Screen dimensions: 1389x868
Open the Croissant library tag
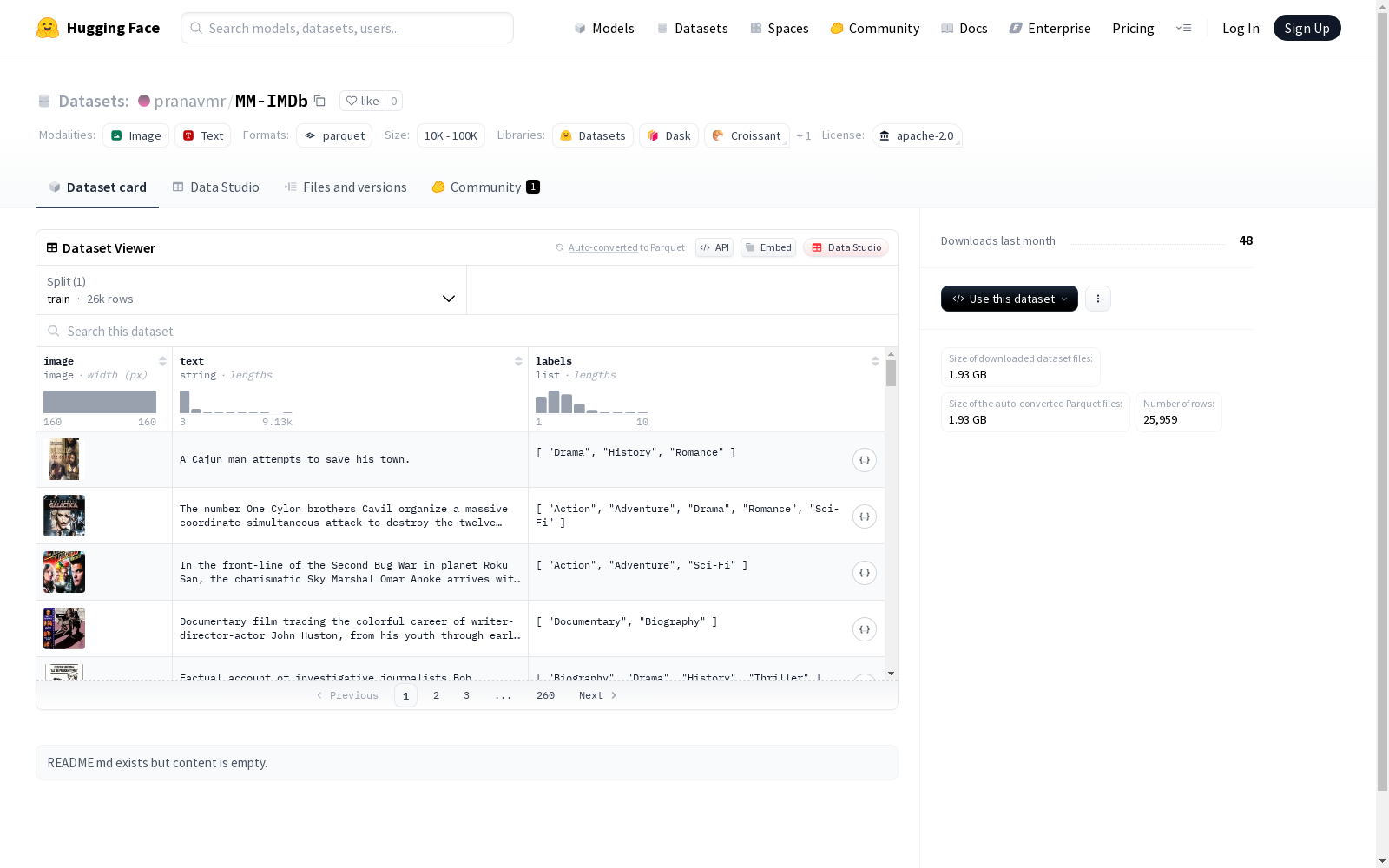tap(747, 135)
